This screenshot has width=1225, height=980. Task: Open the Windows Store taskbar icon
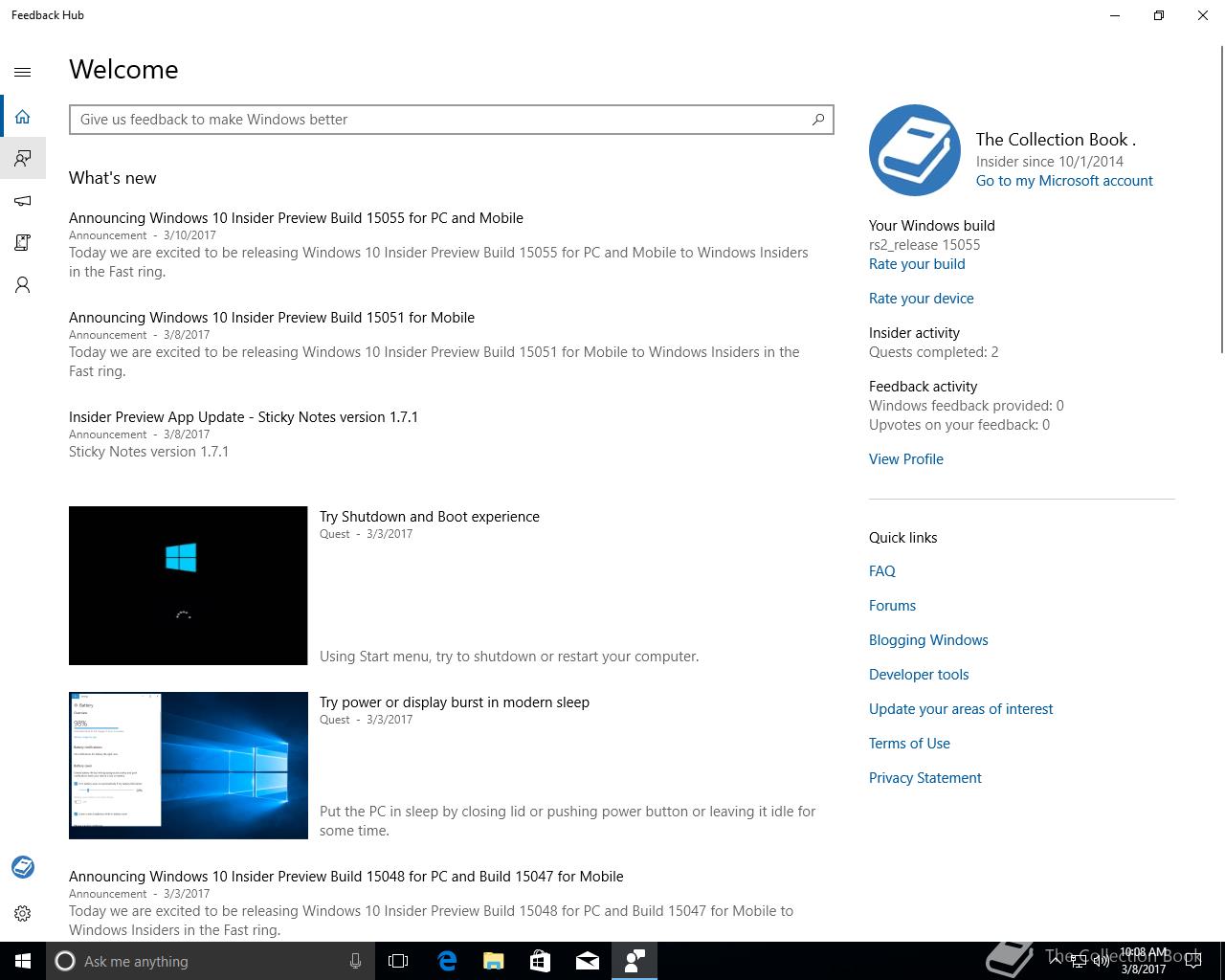pyautogui.click(x=541, y=961)
